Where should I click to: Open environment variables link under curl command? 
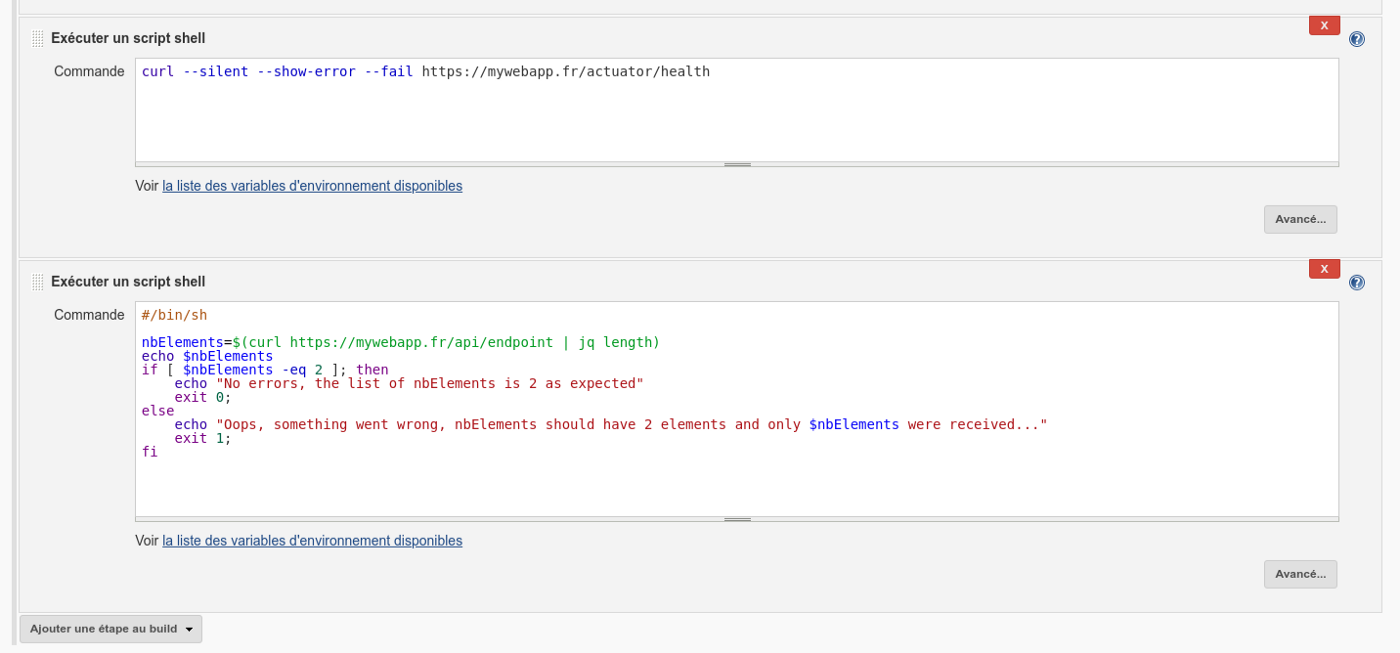tap(312, 186)
